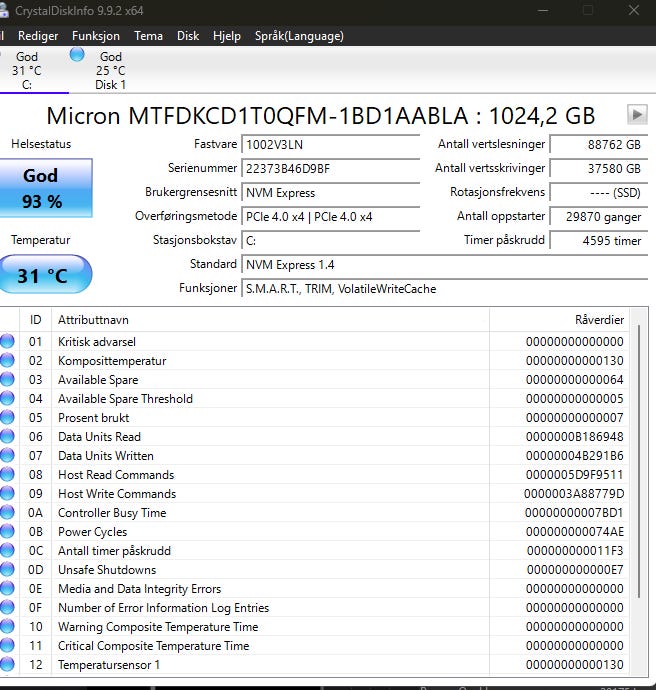Image resolution: width=656 pixels, height=690 pixels.
Task: Go to next disk arrow button
Action: [637, 115]
